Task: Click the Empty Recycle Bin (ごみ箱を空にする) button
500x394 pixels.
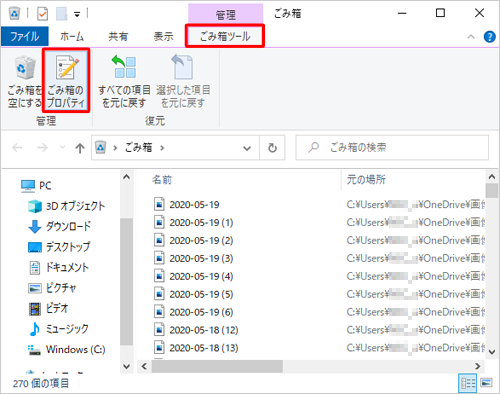Action: 24,82
